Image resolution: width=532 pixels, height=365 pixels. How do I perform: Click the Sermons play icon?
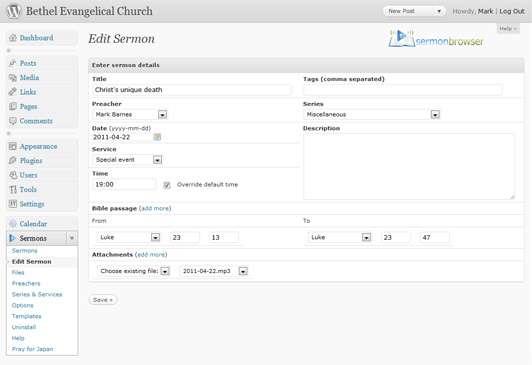[x=13, y=238]
